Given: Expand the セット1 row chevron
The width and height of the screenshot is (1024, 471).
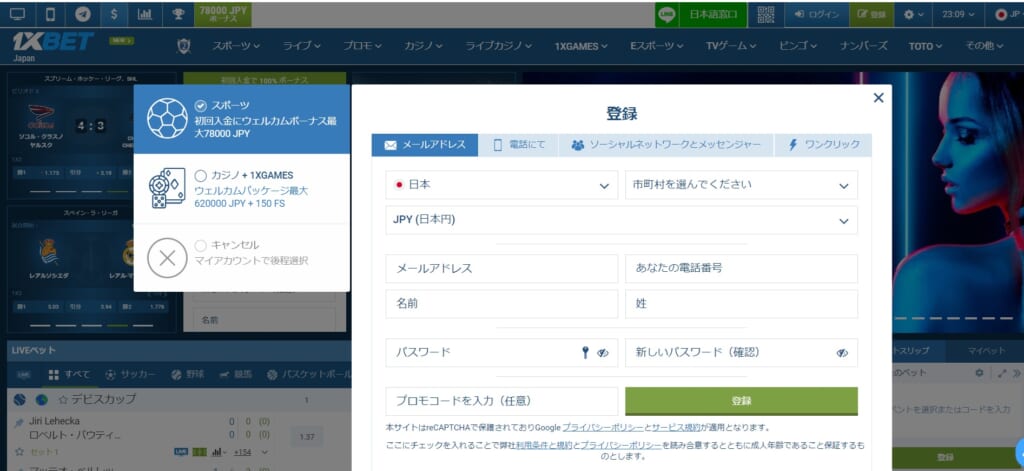Looking at the screenshot, I should click(264, 451).
